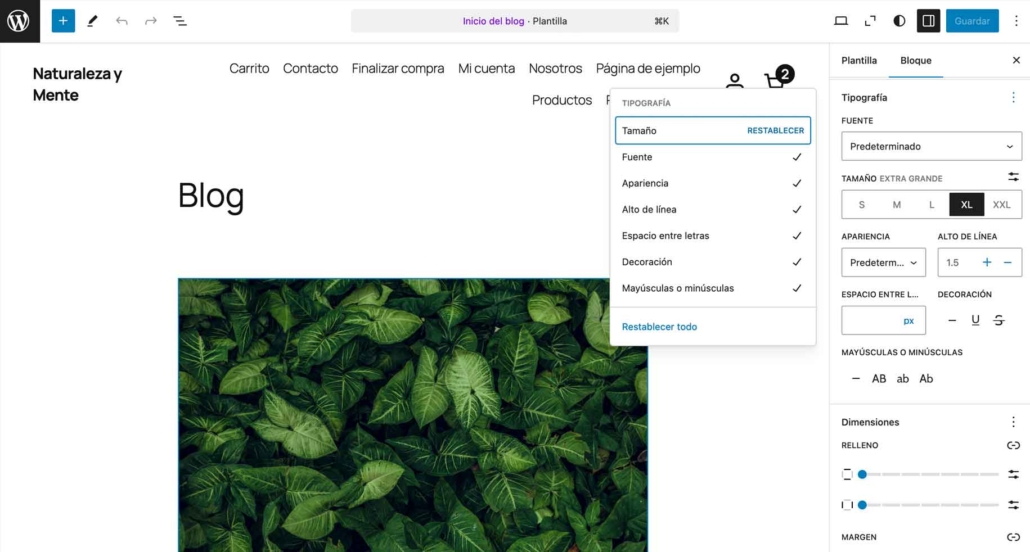Image resolution: width=1030 pixels, height=552 pixels.
Task: Expand the Fuente Predeterminado dropdown
Action: [x=931, y=146]
